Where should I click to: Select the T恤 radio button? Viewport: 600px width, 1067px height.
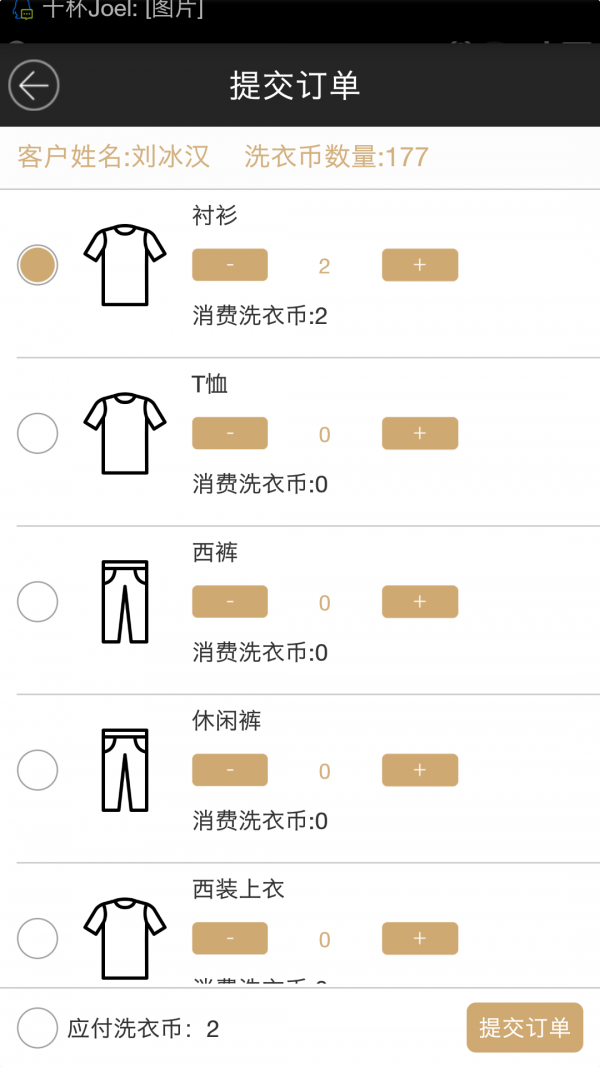pyautogui.click(x=38, y=433)
